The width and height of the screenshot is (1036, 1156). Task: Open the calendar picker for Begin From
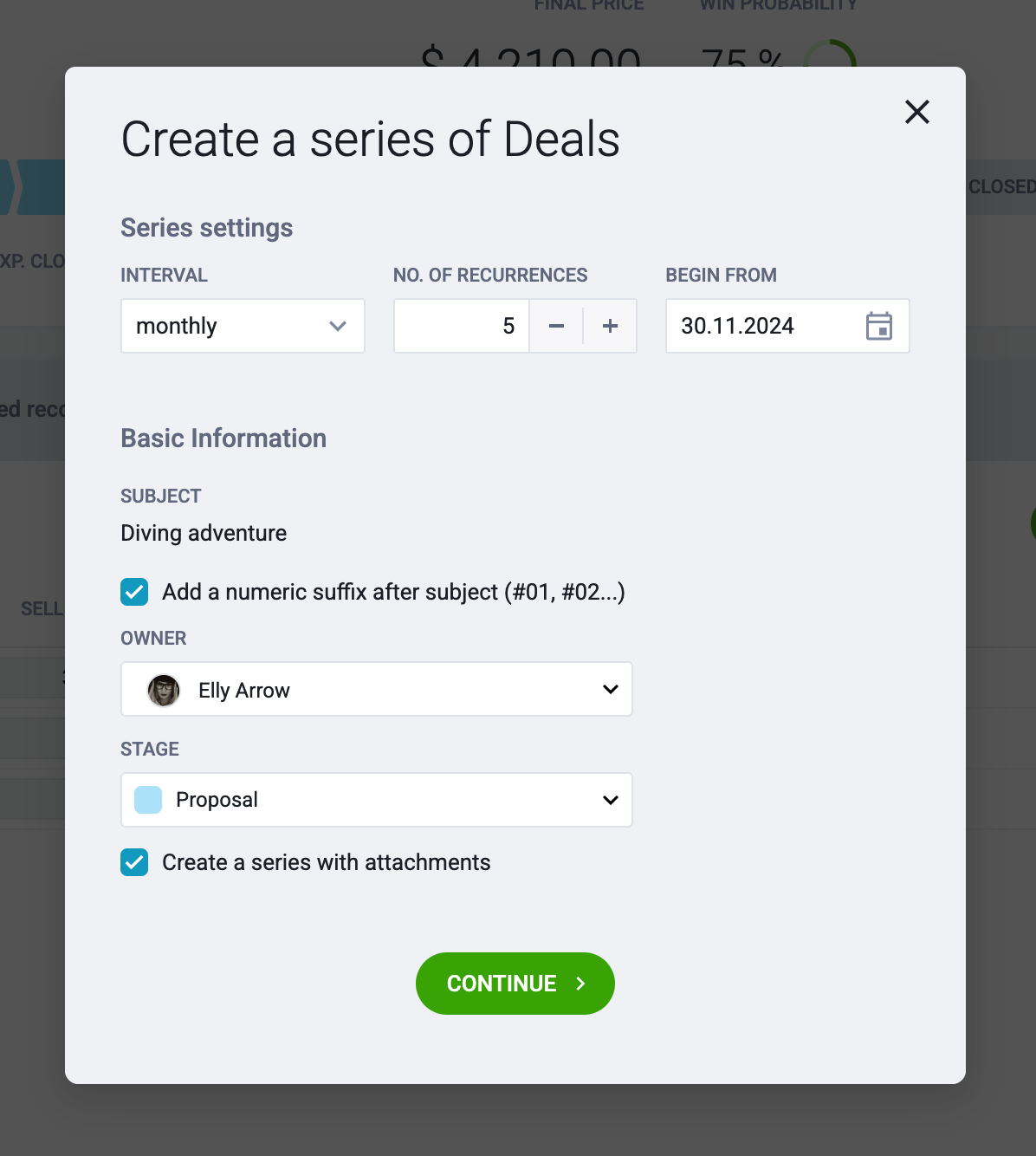pos(879,326)
